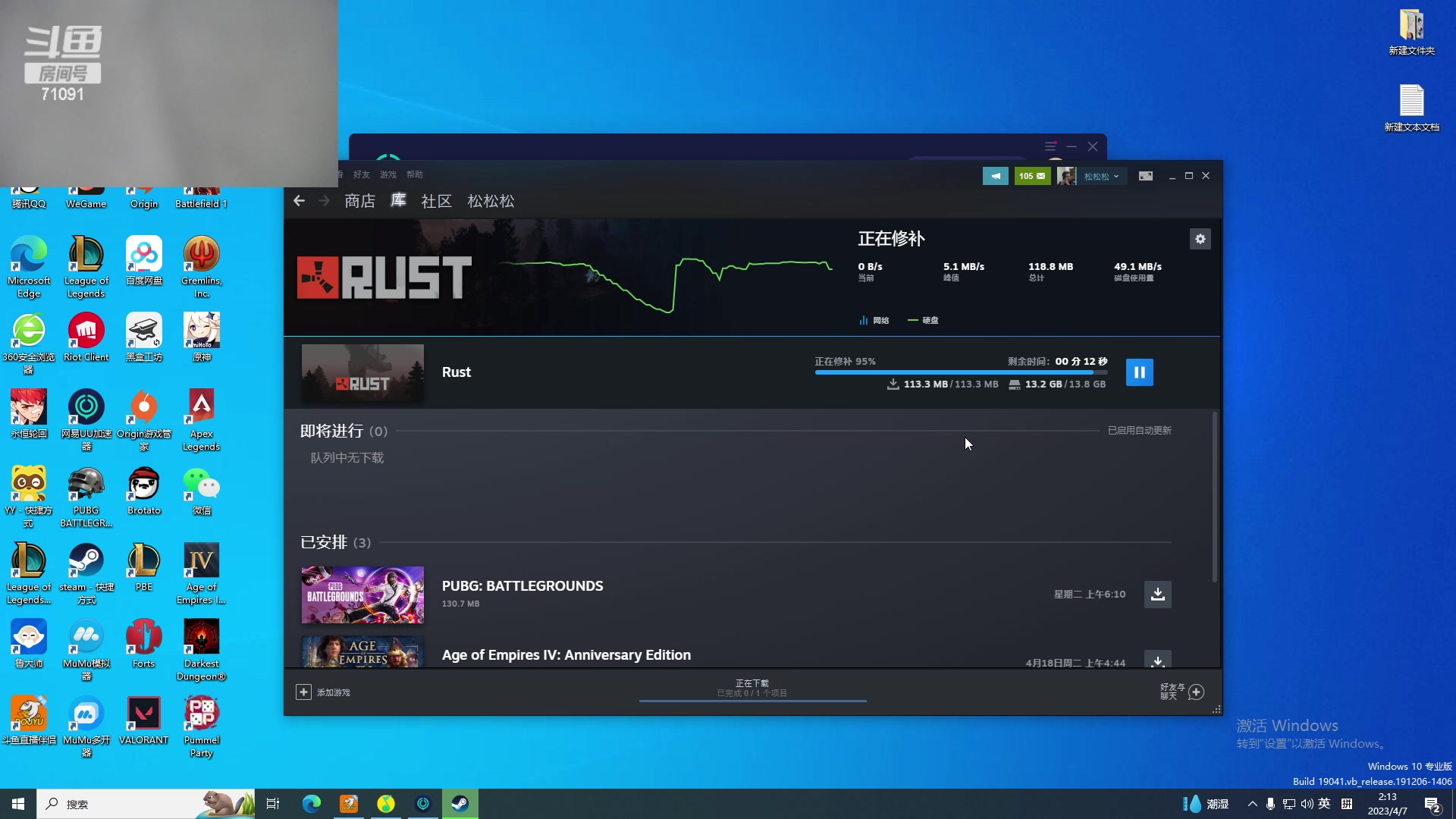1456x819 pixels.
Task: Launch League of Legends desktop icon
Action: pyautogui.click(x=86, y=266)
